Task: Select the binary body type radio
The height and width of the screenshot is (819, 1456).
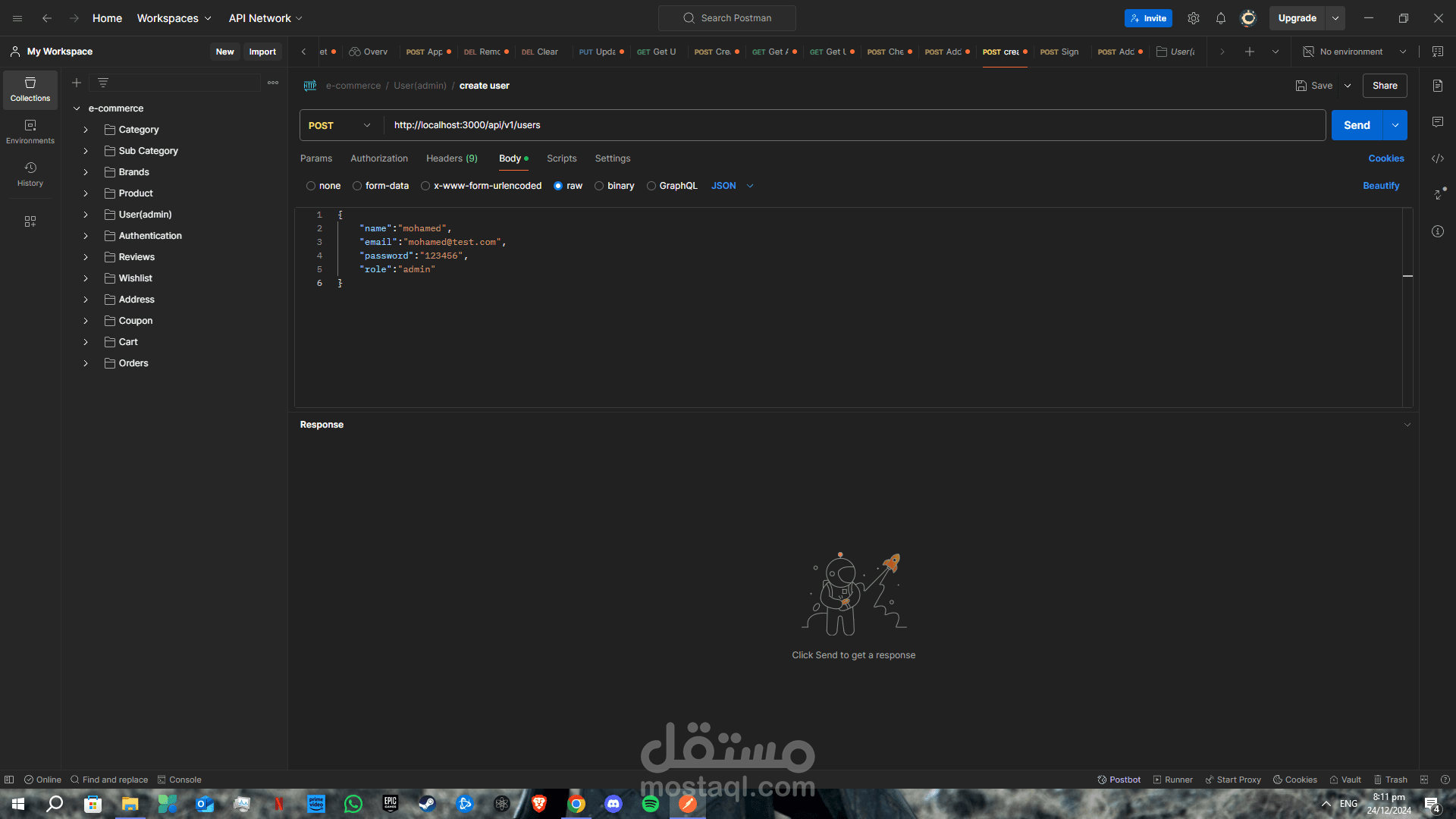Action: pos(599,186)
